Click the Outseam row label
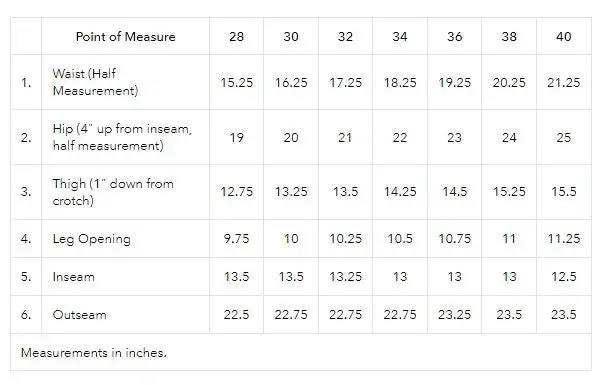This screenshot has height=385, width=605. tap(79, 314)
